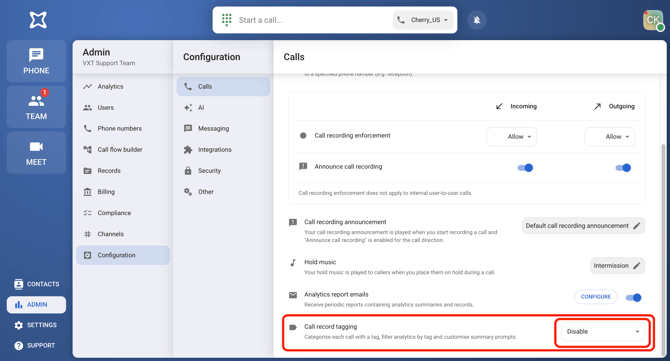The height and width of the screenshot is (361, 670).
Task: Click the Analytics report emails envelope icon
Action: pos(293,295)
